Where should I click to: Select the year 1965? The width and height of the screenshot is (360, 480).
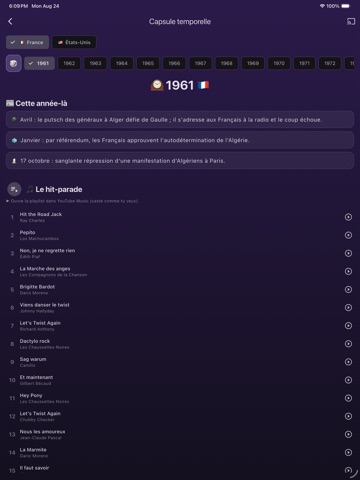pos(148,63)
